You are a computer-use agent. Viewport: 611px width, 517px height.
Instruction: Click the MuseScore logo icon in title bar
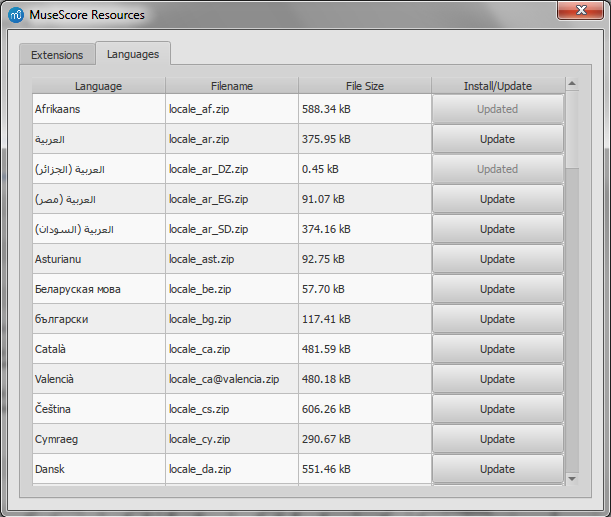tap(16, 15)
